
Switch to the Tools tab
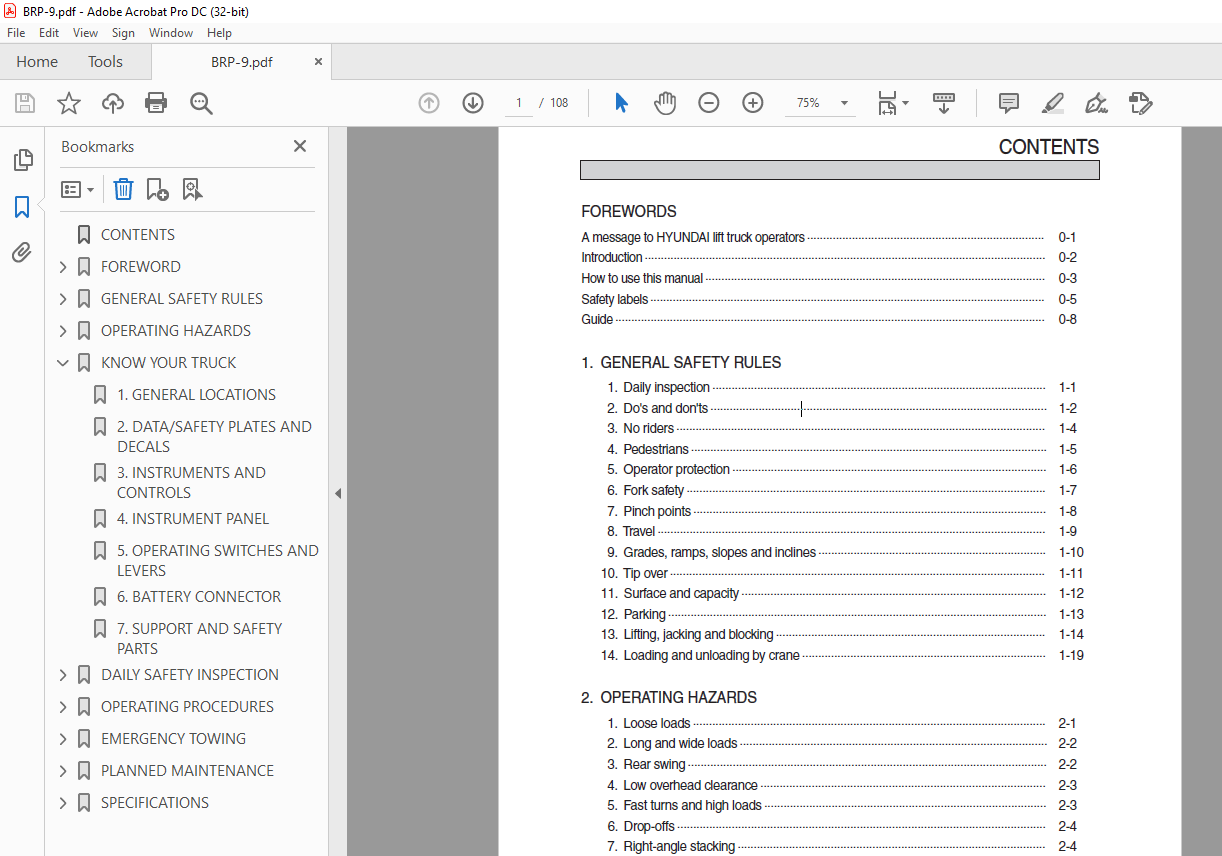105,62
